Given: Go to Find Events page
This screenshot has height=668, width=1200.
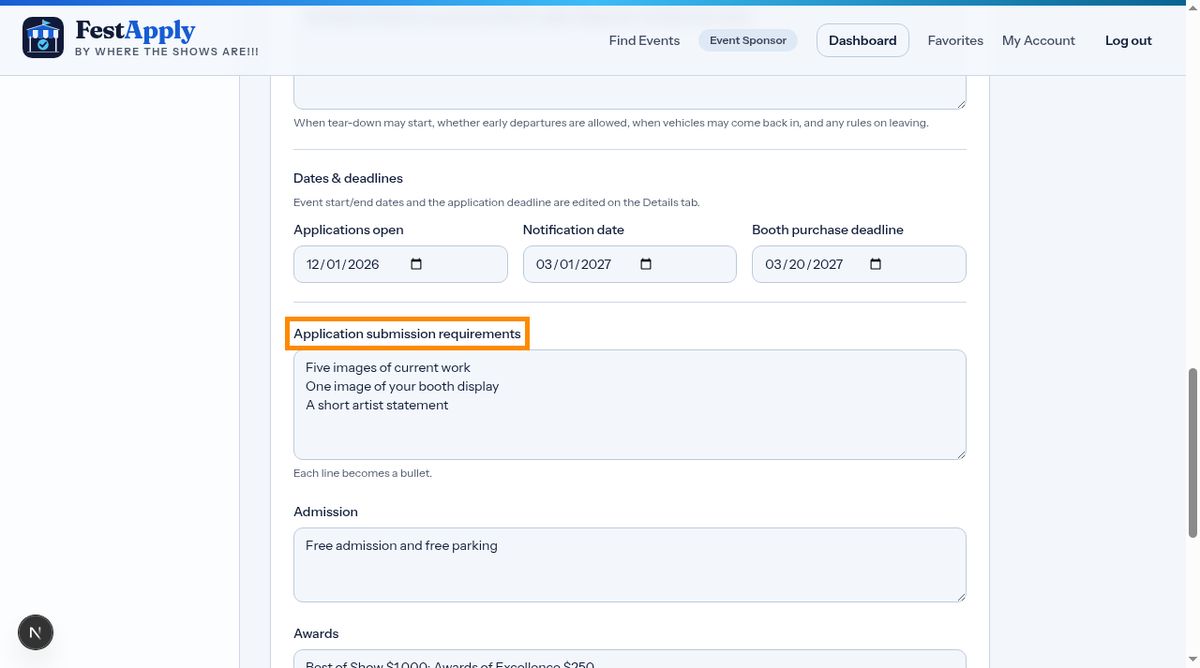Looking at the screenshot, I should pos(644,40).
